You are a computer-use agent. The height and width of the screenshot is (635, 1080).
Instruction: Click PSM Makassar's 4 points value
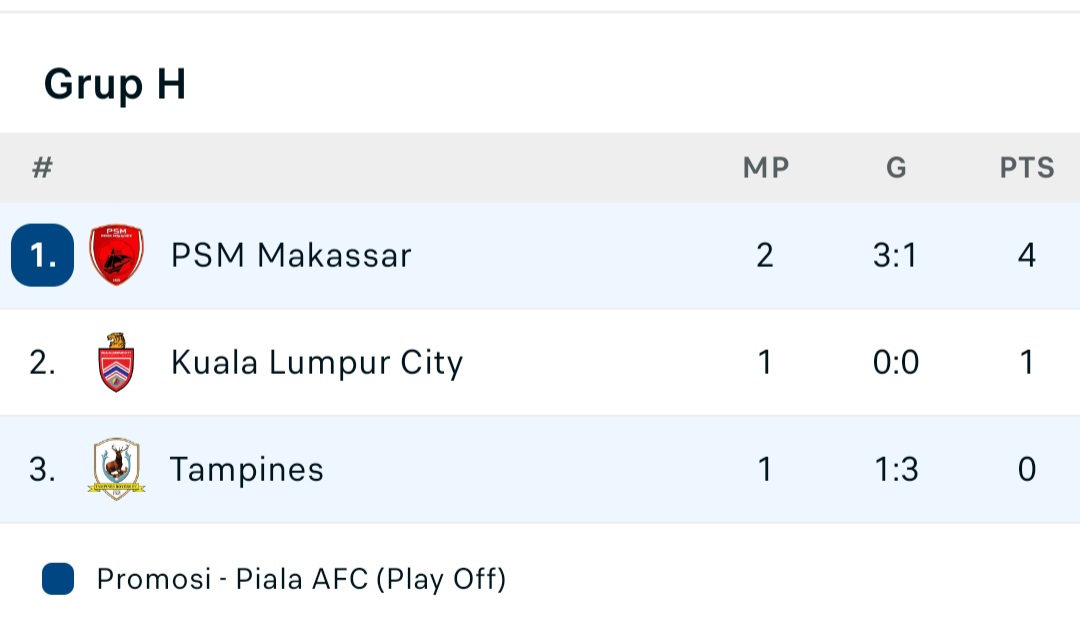1027,256
